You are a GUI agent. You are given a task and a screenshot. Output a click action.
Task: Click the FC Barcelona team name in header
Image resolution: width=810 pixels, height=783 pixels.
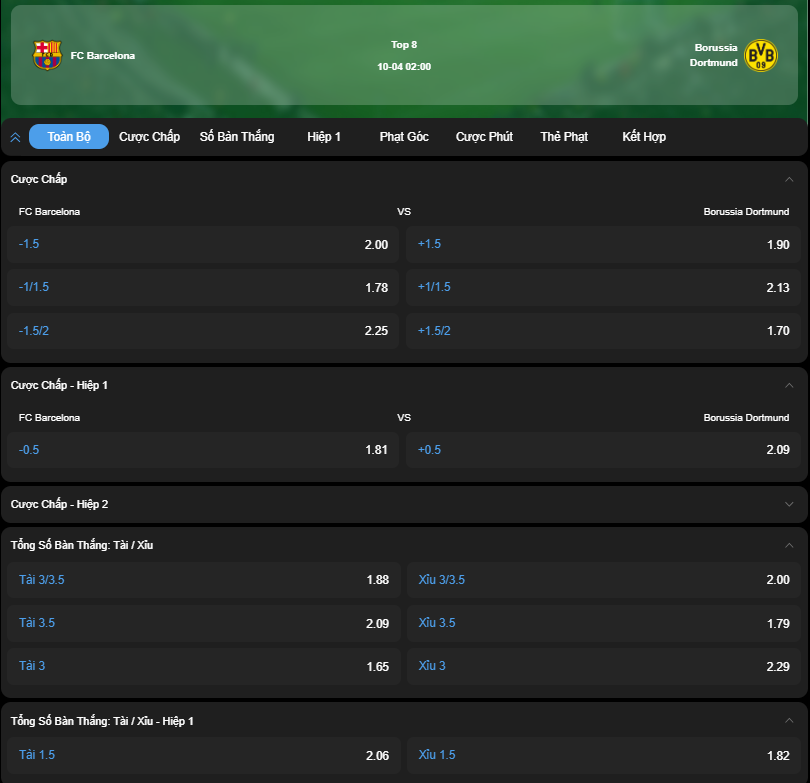click(x=103, y=55)
